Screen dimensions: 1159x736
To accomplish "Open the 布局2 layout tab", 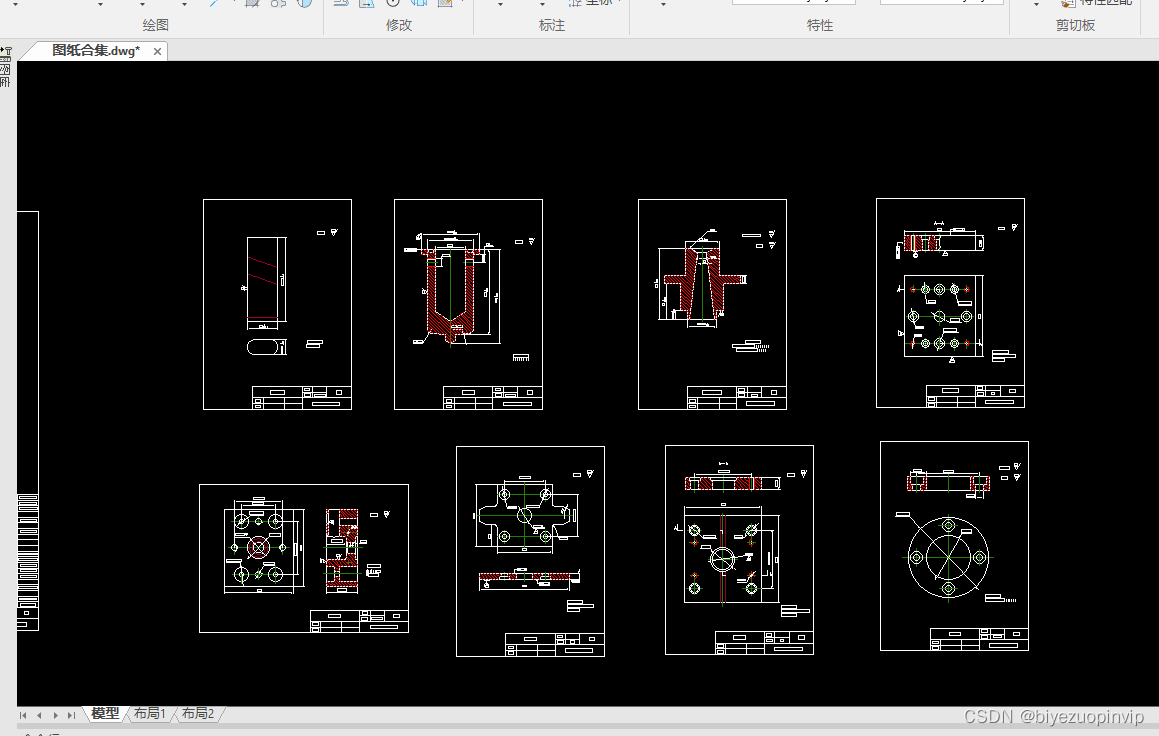I will pos(198,713).
